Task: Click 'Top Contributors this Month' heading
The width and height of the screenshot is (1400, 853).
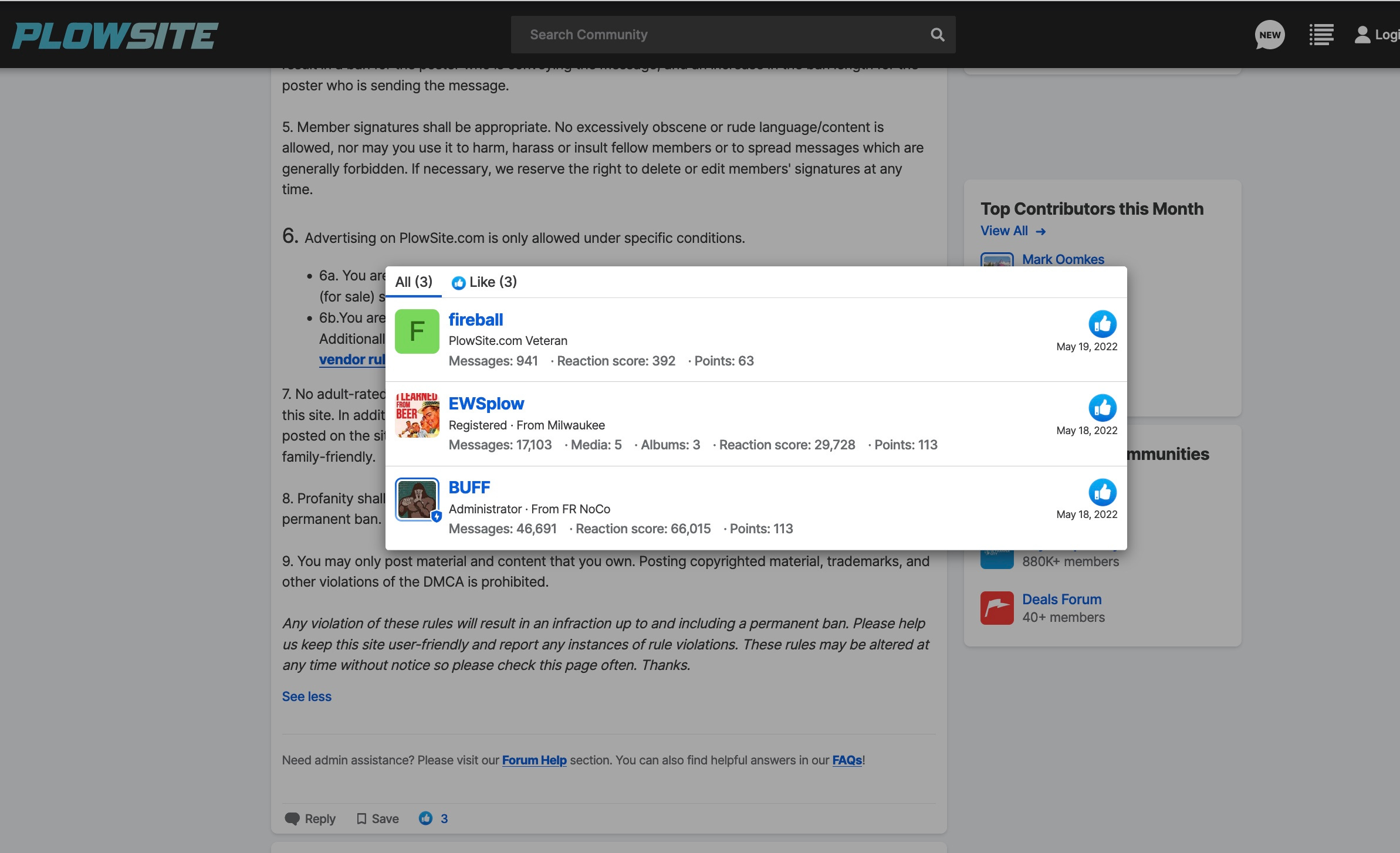Action: [1091, 209]
